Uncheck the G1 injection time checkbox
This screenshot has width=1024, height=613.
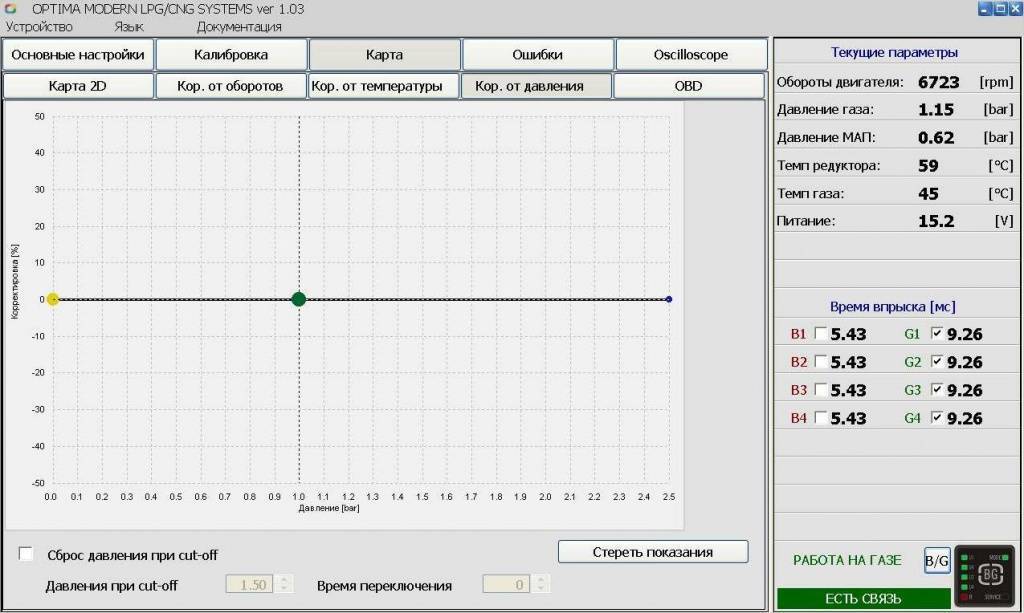[938, 334]
